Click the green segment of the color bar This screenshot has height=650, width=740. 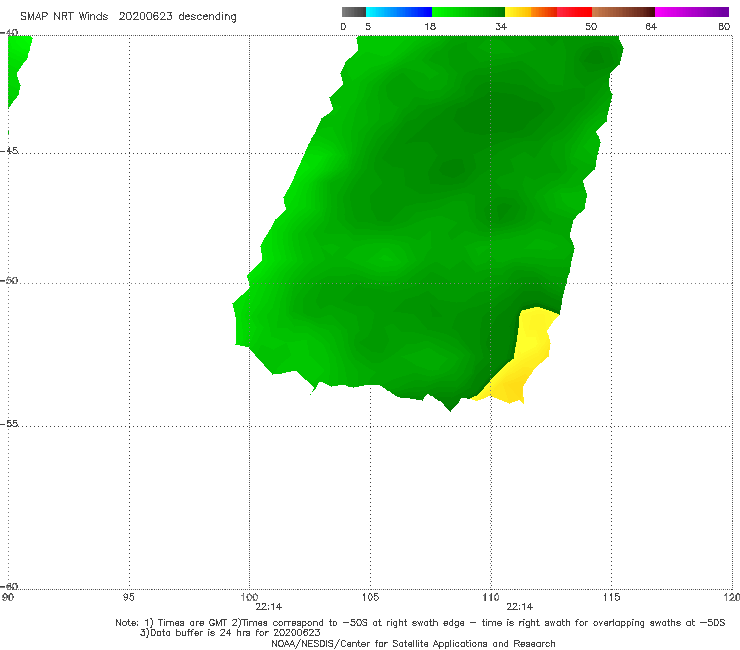469,12
